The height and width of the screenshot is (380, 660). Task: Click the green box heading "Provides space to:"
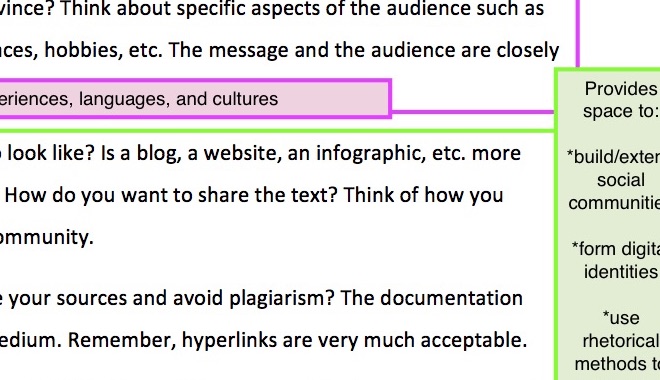point(621,100)
